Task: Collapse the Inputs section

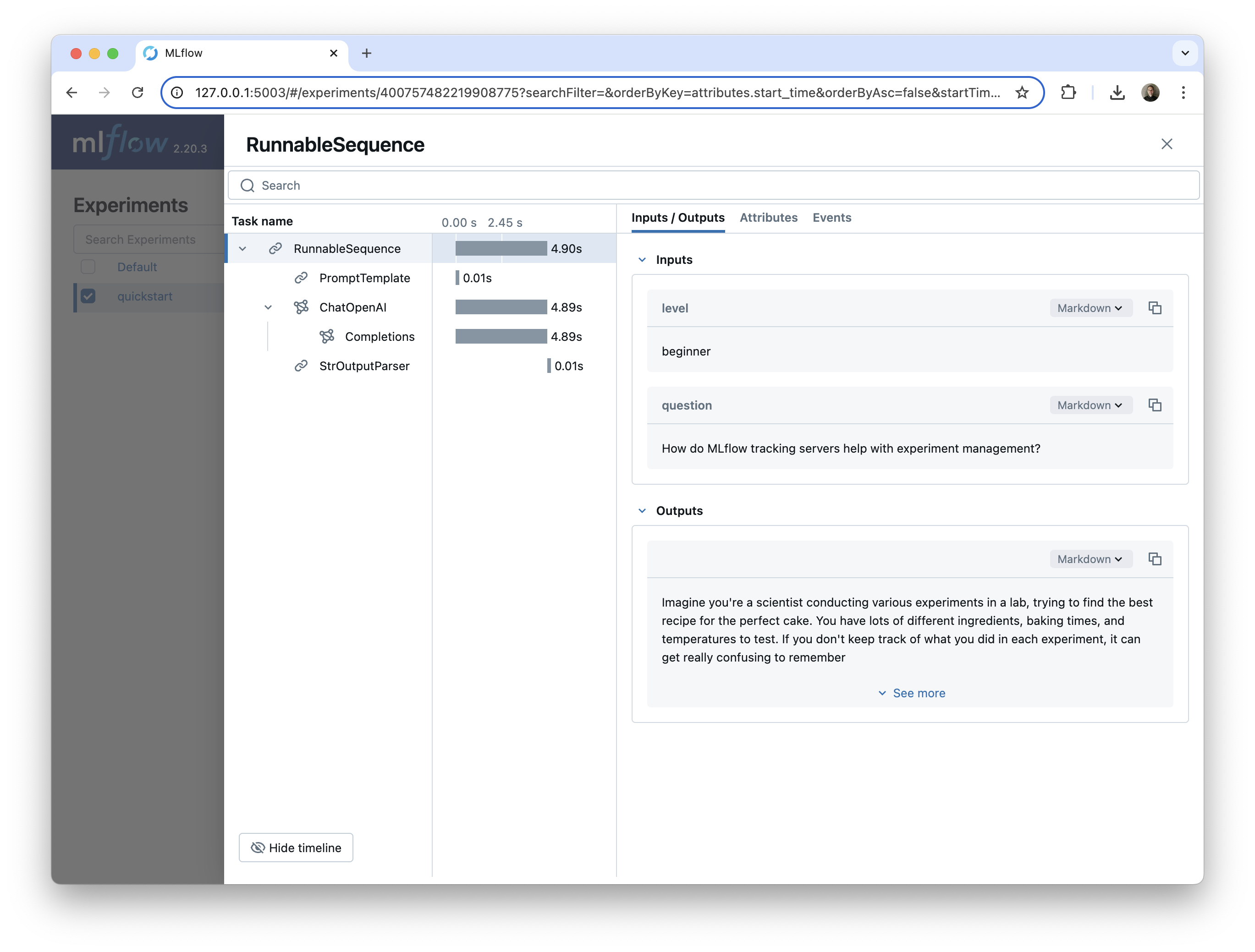Action: 642,260
